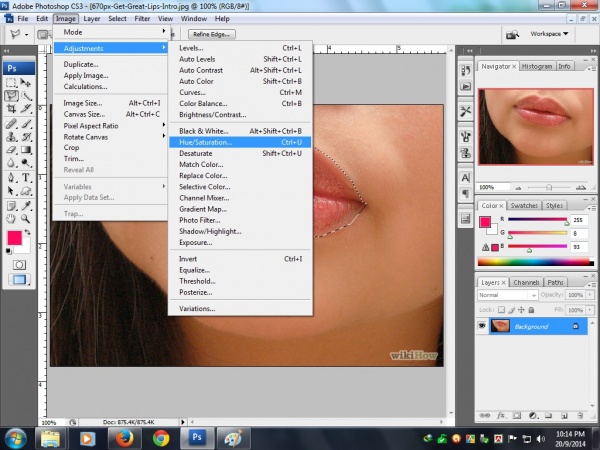
Task: Click Image Size in the Image menu
Action: (x=82, y=102)
